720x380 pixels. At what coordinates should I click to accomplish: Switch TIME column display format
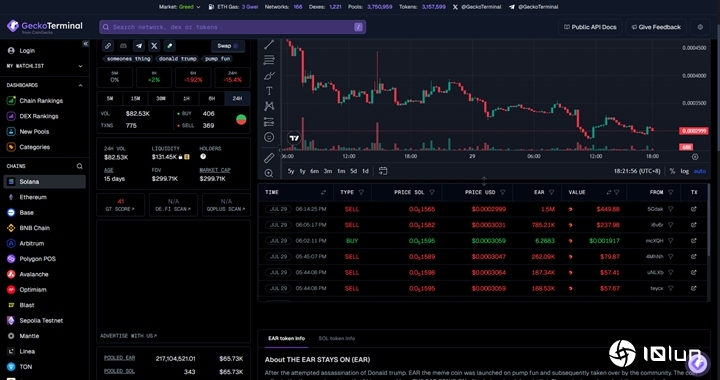323,192
